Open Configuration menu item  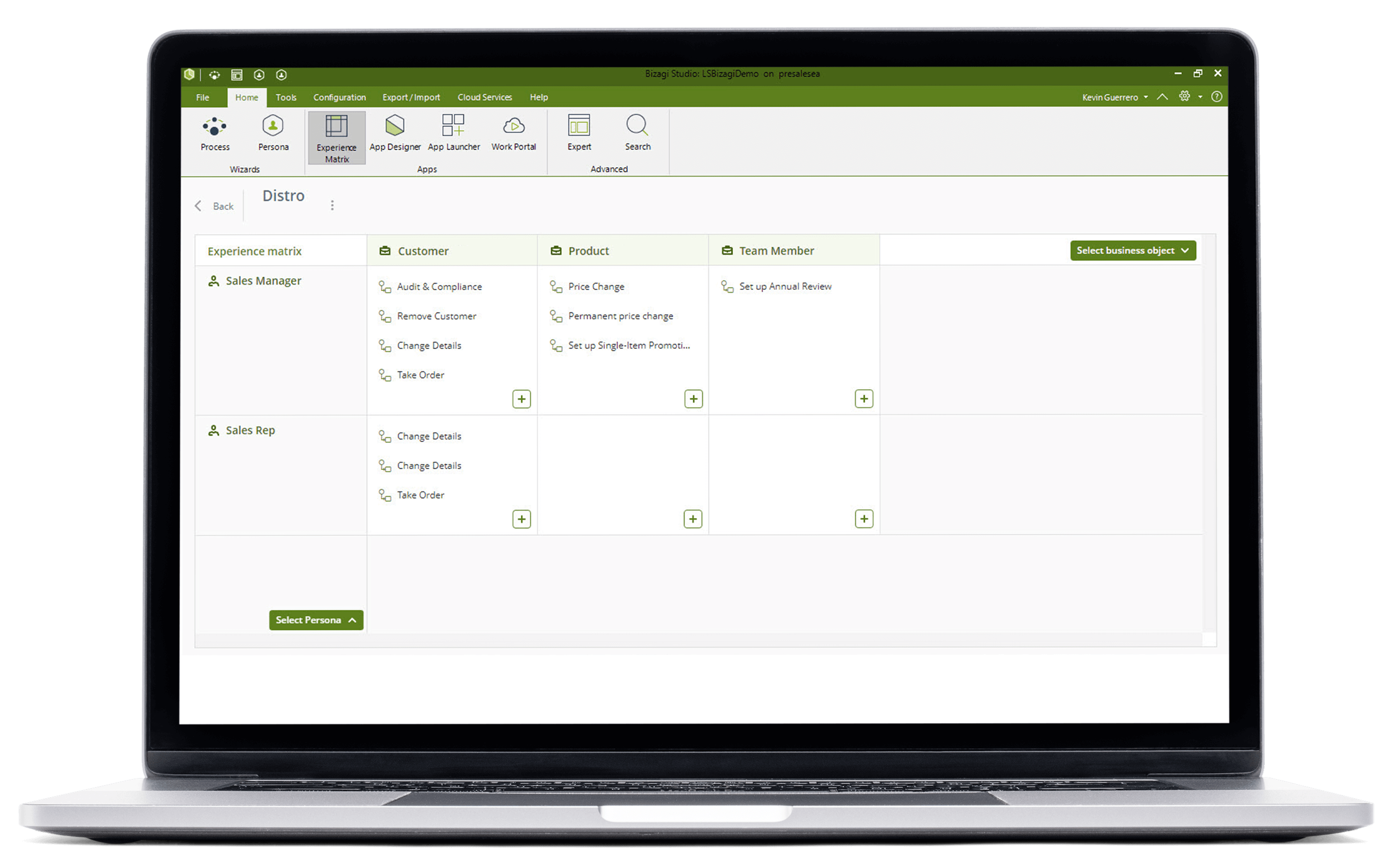click(337, 97)
